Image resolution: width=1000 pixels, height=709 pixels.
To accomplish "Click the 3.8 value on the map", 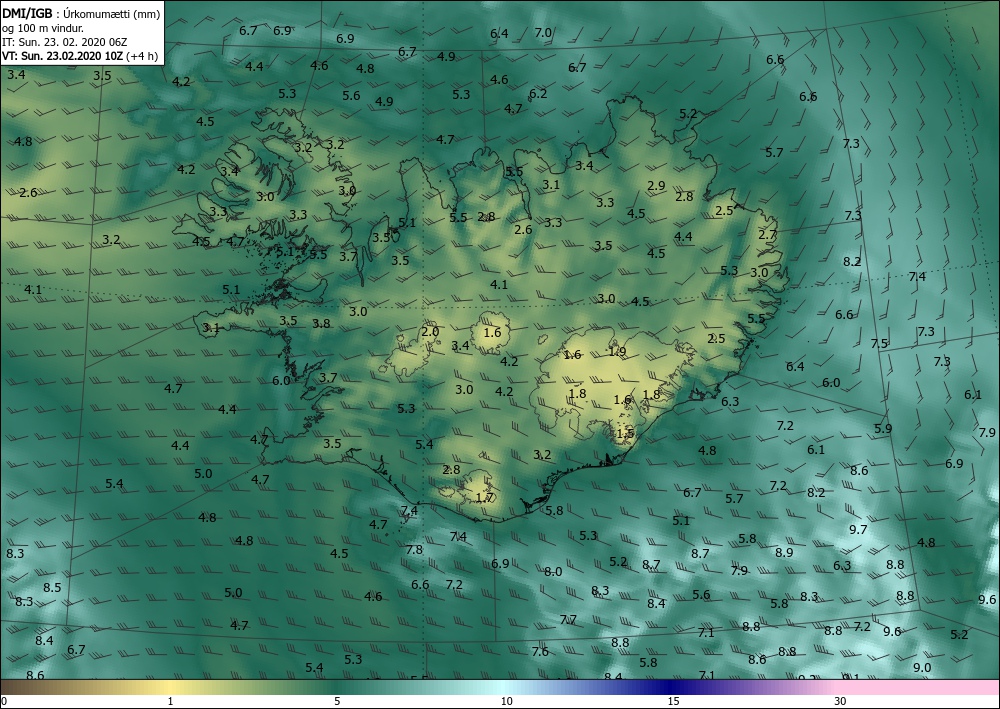I will coord(321,323).
